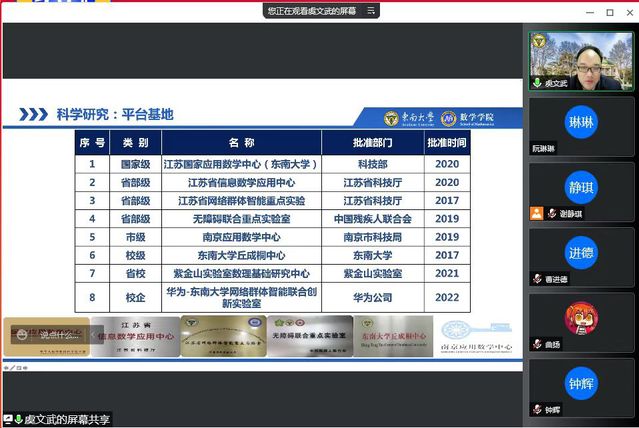
Task: Click the muted mic icon beside 谢静琪
Action: [537, 213]
